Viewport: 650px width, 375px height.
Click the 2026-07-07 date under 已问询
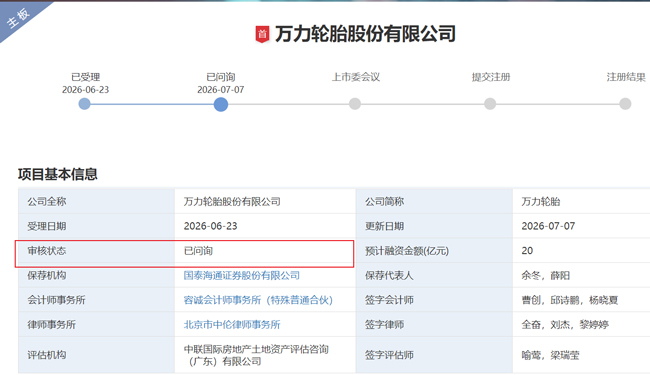(221, 90)
